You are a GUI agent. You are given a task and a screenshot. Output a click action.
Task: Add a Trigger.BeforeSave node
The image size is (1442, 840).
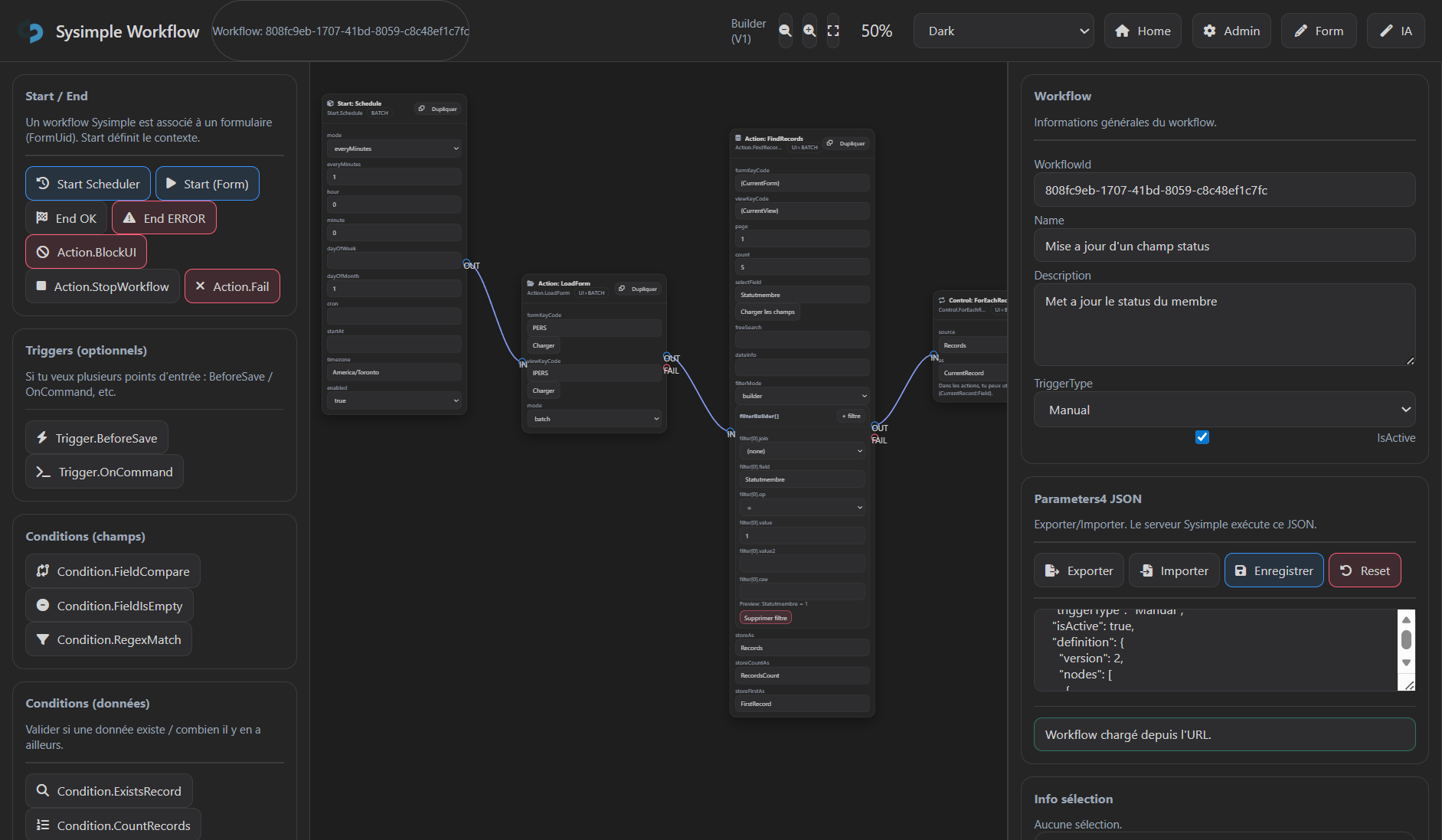[96, 438]
